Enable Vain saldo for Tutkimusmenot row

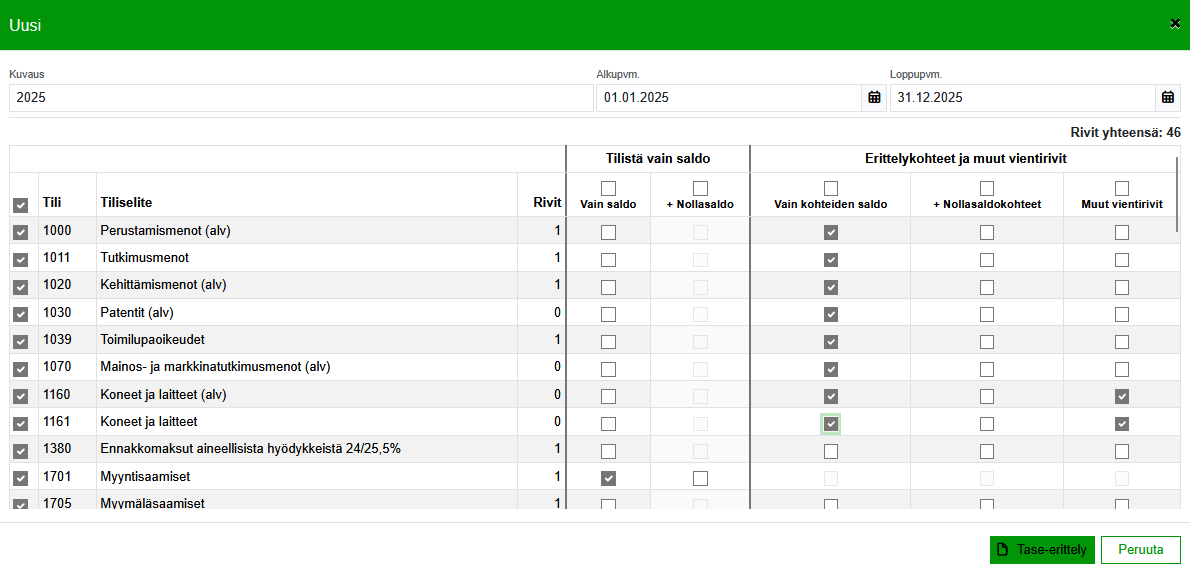(x=608, y=260)
